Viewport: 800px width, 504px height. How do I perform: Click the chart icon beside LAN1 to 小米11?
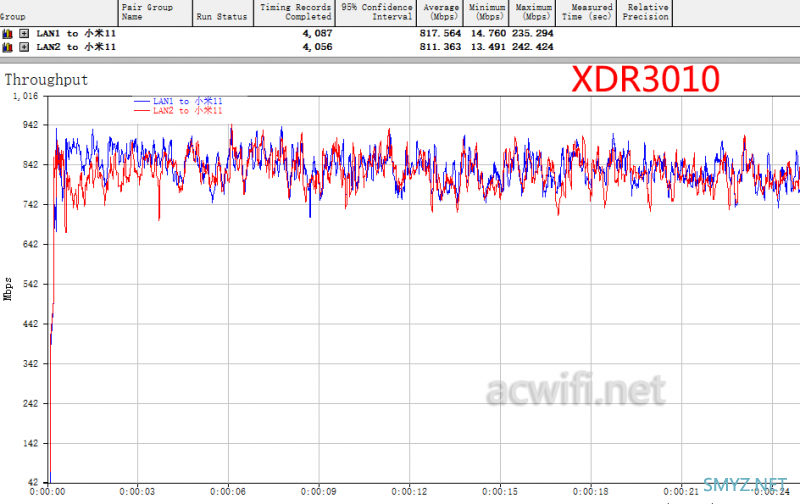coord(7,34)
